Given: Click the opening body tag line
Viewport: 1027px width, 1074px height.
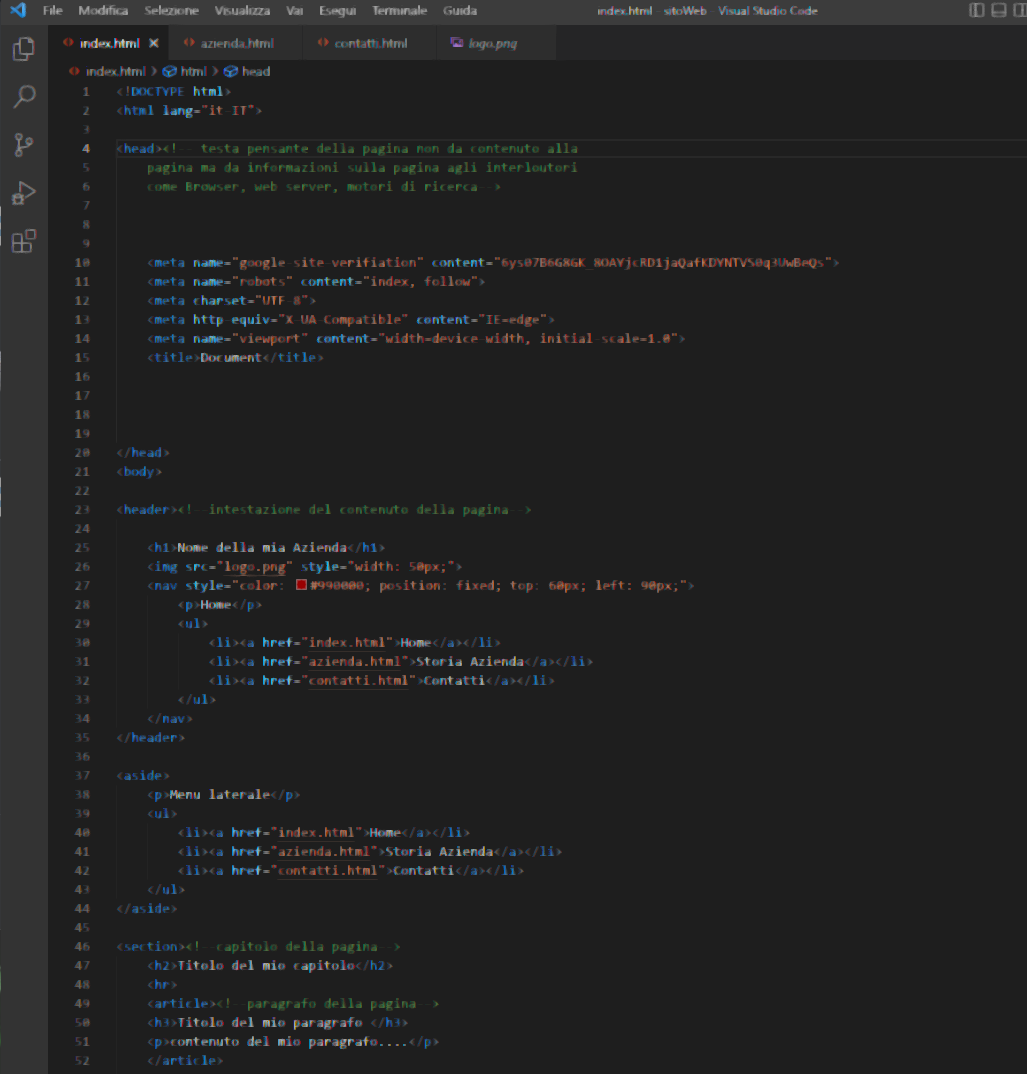Looking at the screenshot, I should [x=139, y=472].
